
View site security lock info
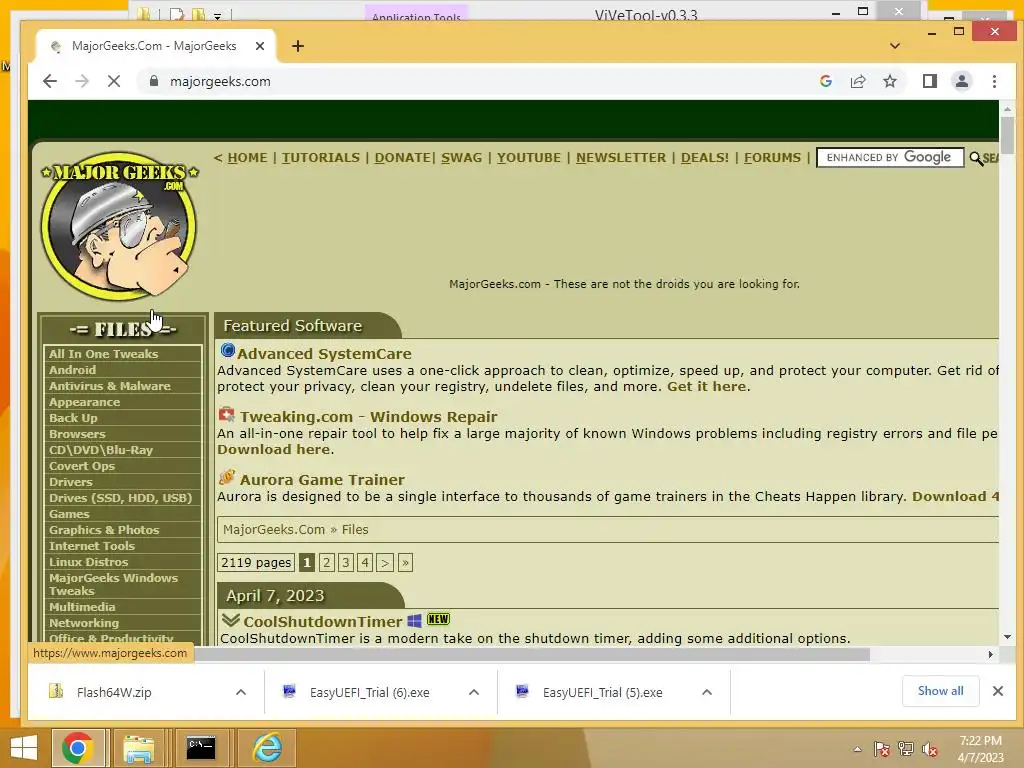(x=153, y=81)
